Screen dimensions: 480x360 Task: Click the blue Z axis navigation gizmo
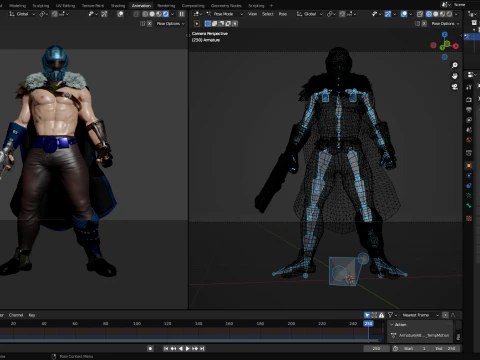pyautogui.click(x=444, y=34)
